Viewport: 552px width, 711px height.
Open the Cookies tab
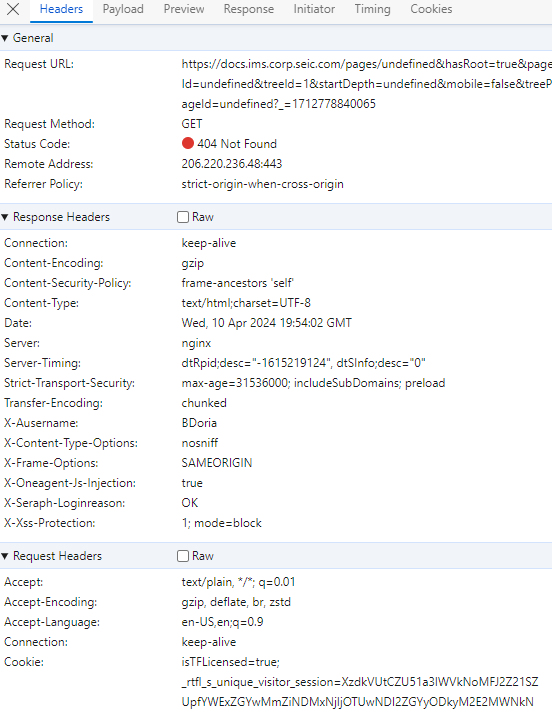coord(431,9)
